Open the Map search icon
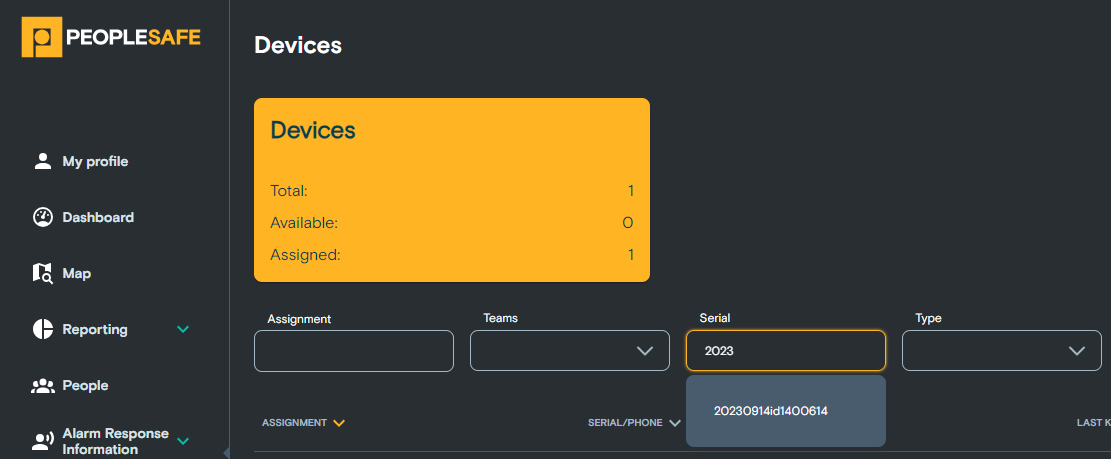Viewport: 1111px width, 459px height. [x=43, y=273]
